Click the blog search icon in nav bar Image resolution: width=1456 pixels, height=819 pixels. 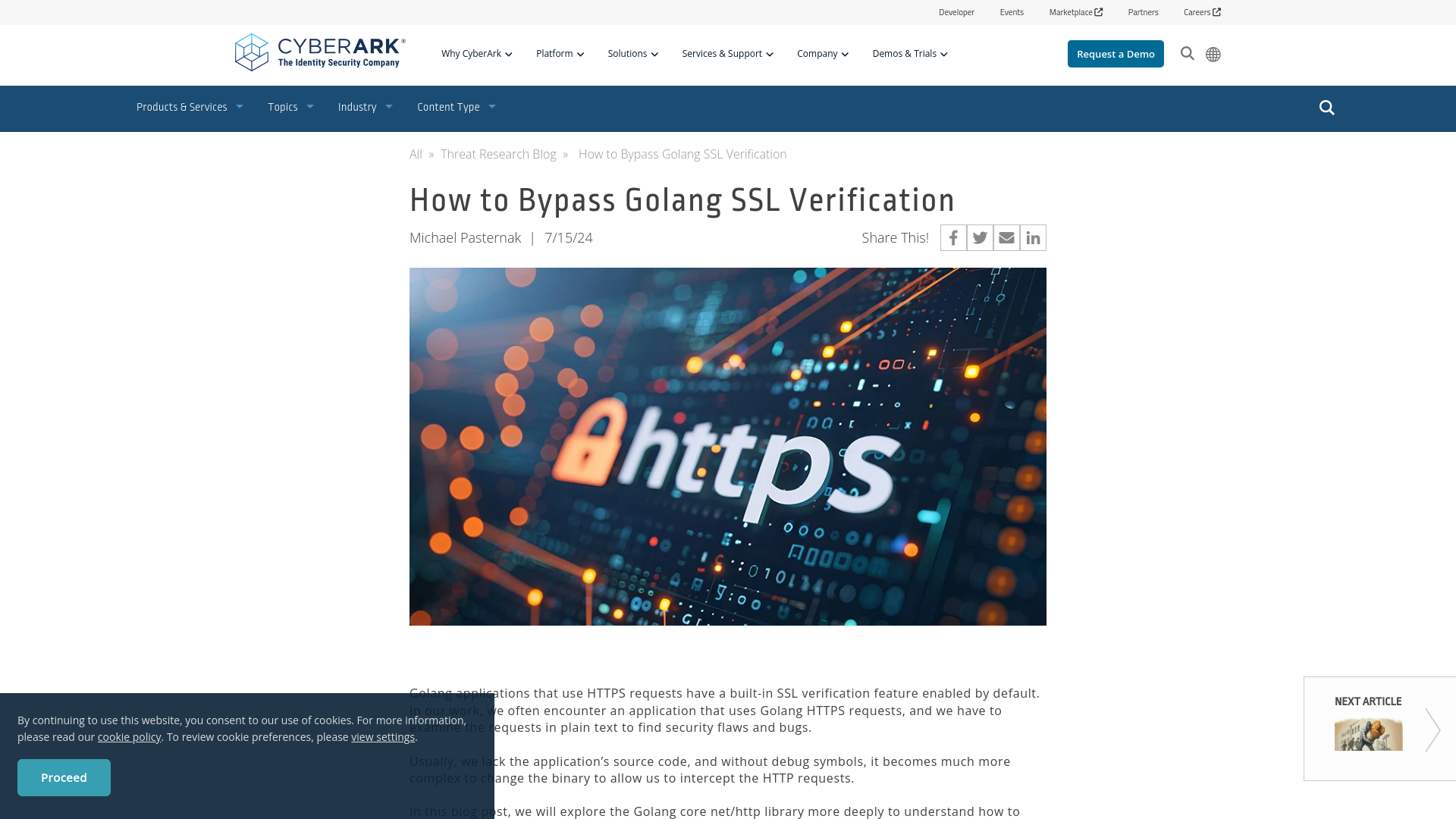1327,107
